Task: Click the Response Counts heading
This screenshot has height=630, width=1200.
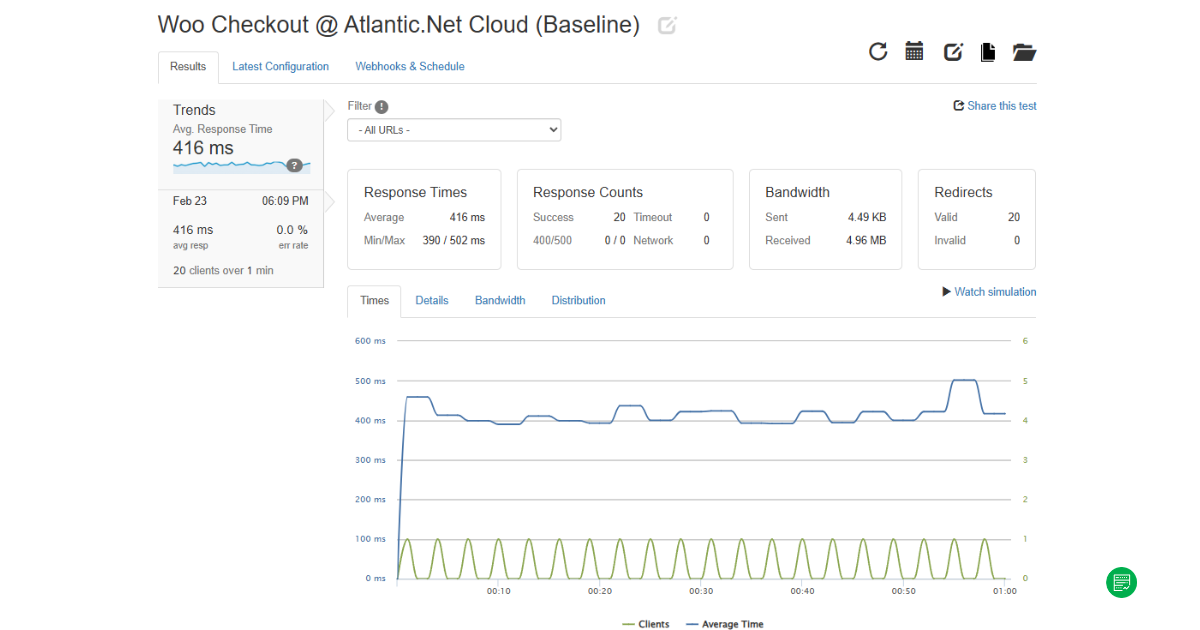Action: 588,193
